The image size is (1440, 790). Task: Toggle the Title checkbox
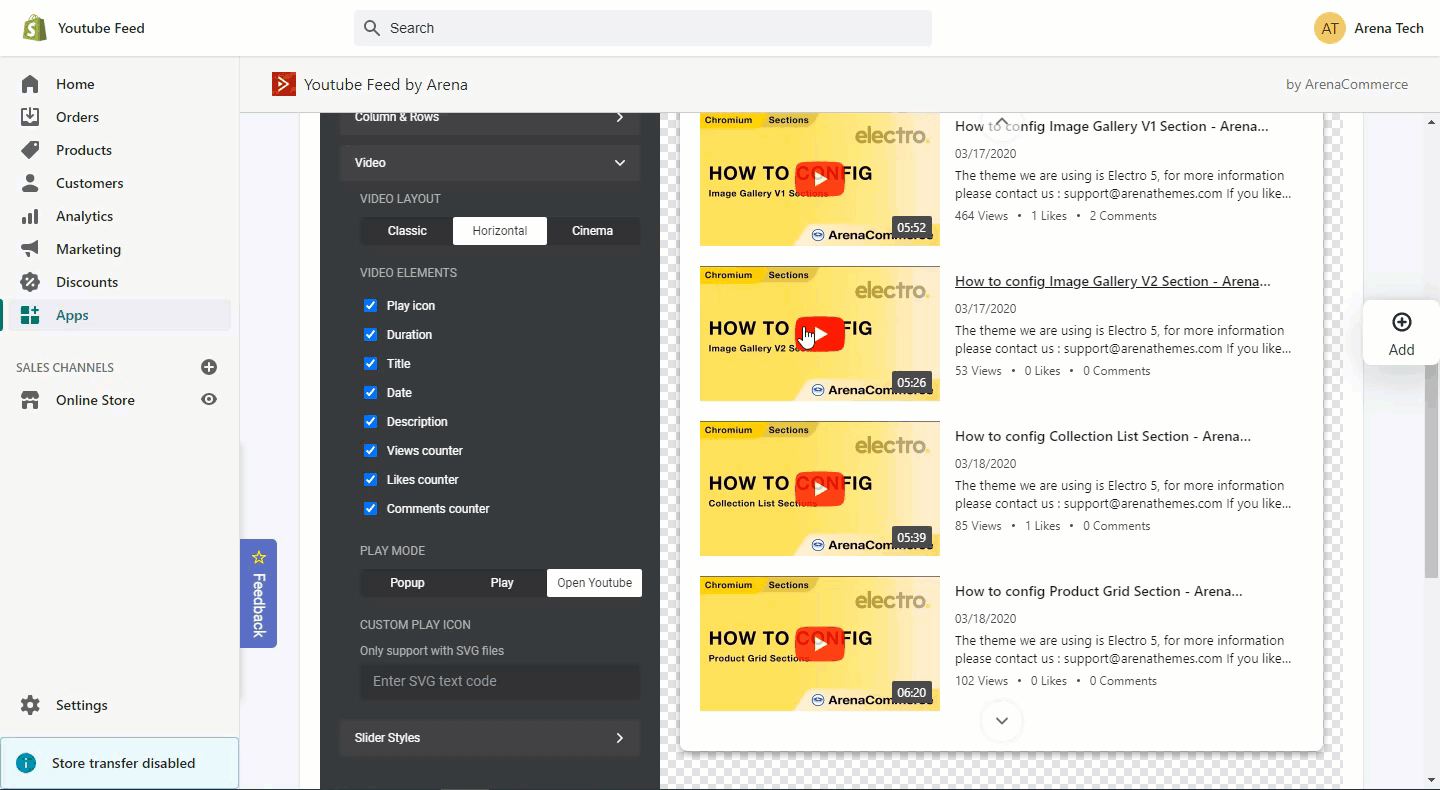(x=370, y=363)
